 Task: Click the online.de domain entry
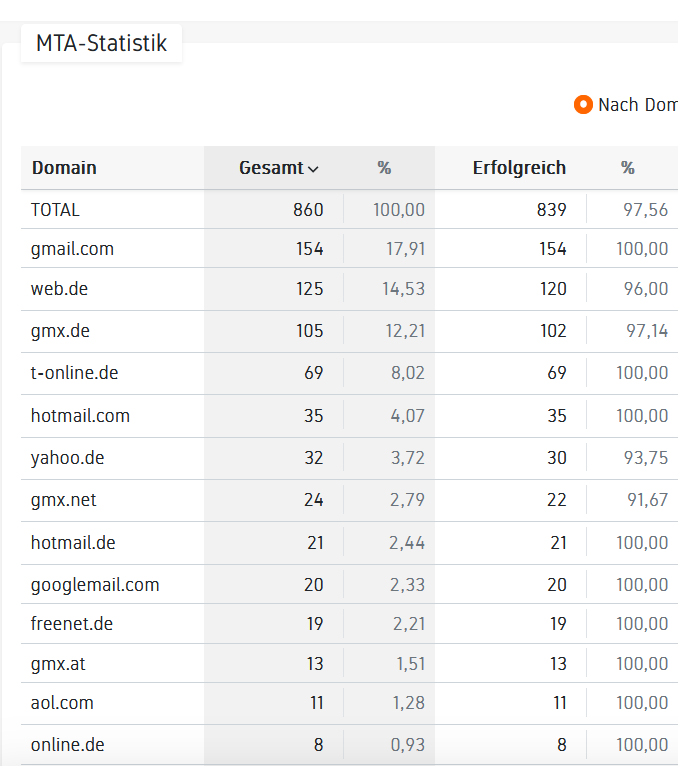tap(67, 745)
